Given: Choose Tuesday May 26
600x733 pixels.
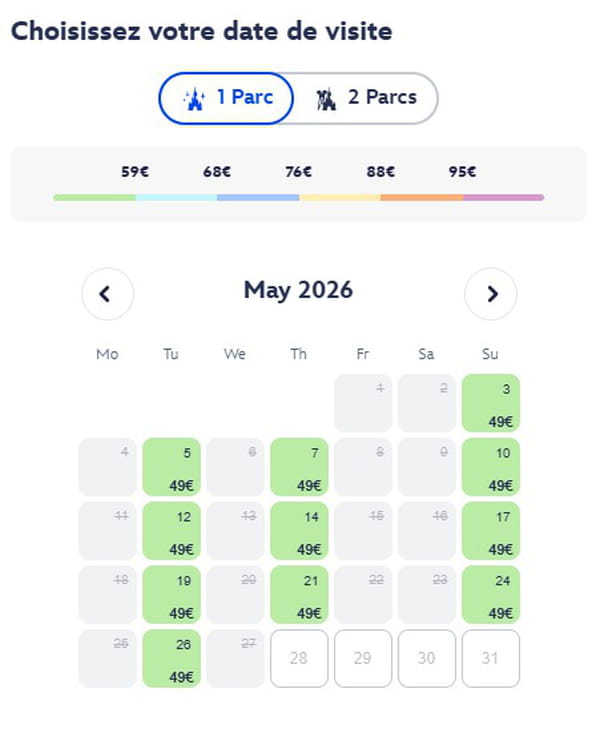Looking at the screenshot, I should click(x=171, y=658).
